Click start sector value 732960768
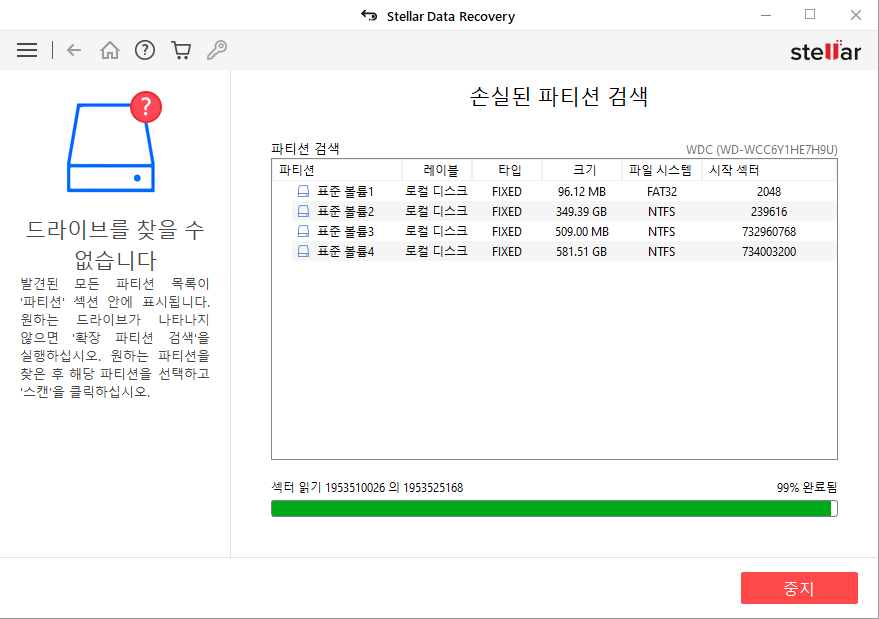The width and height of the screenshot is (879, 619). click(x=769, y=232)
